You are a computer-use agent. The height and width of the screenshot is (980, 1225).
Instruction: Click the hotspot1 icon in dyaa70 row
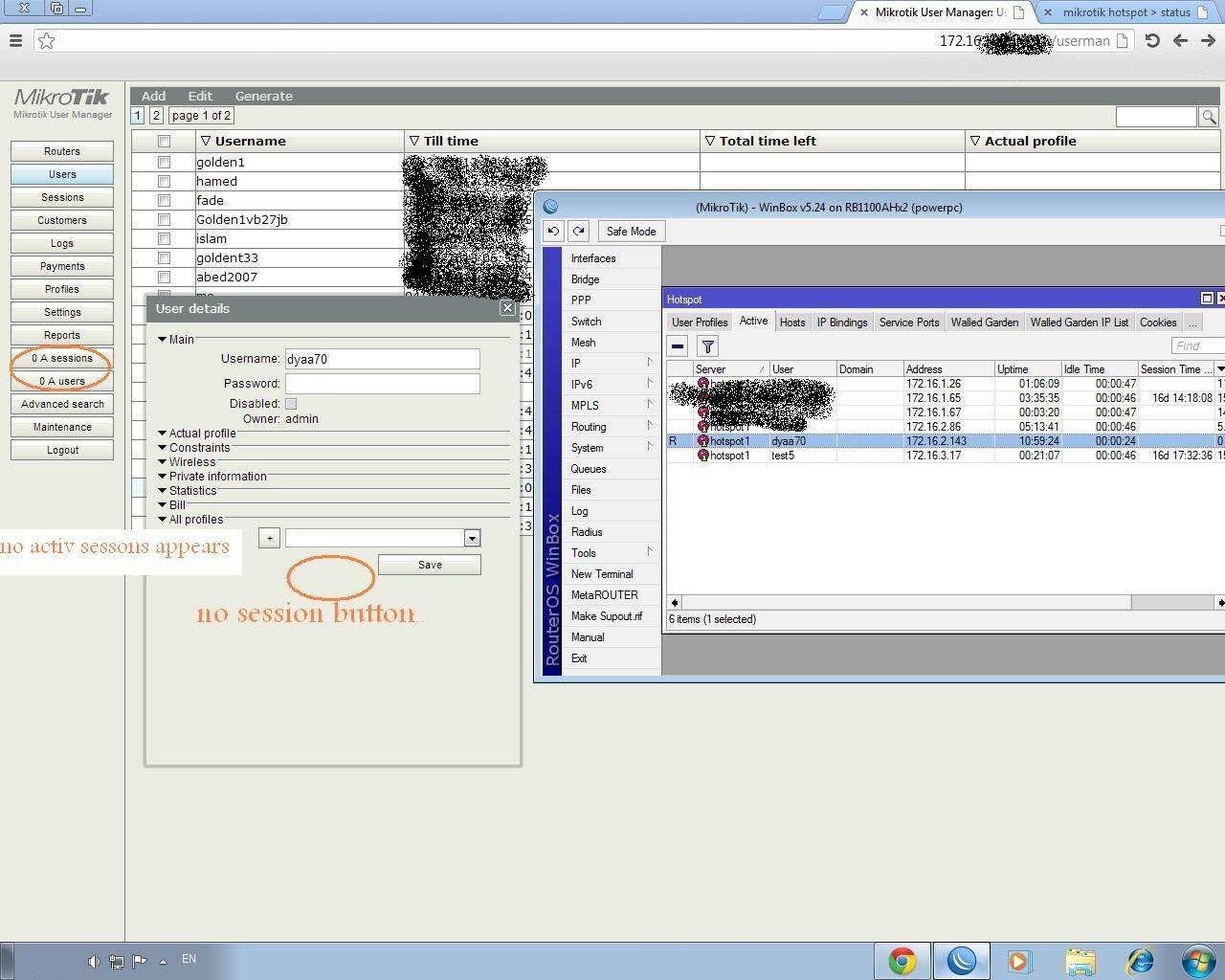(703, 441)
